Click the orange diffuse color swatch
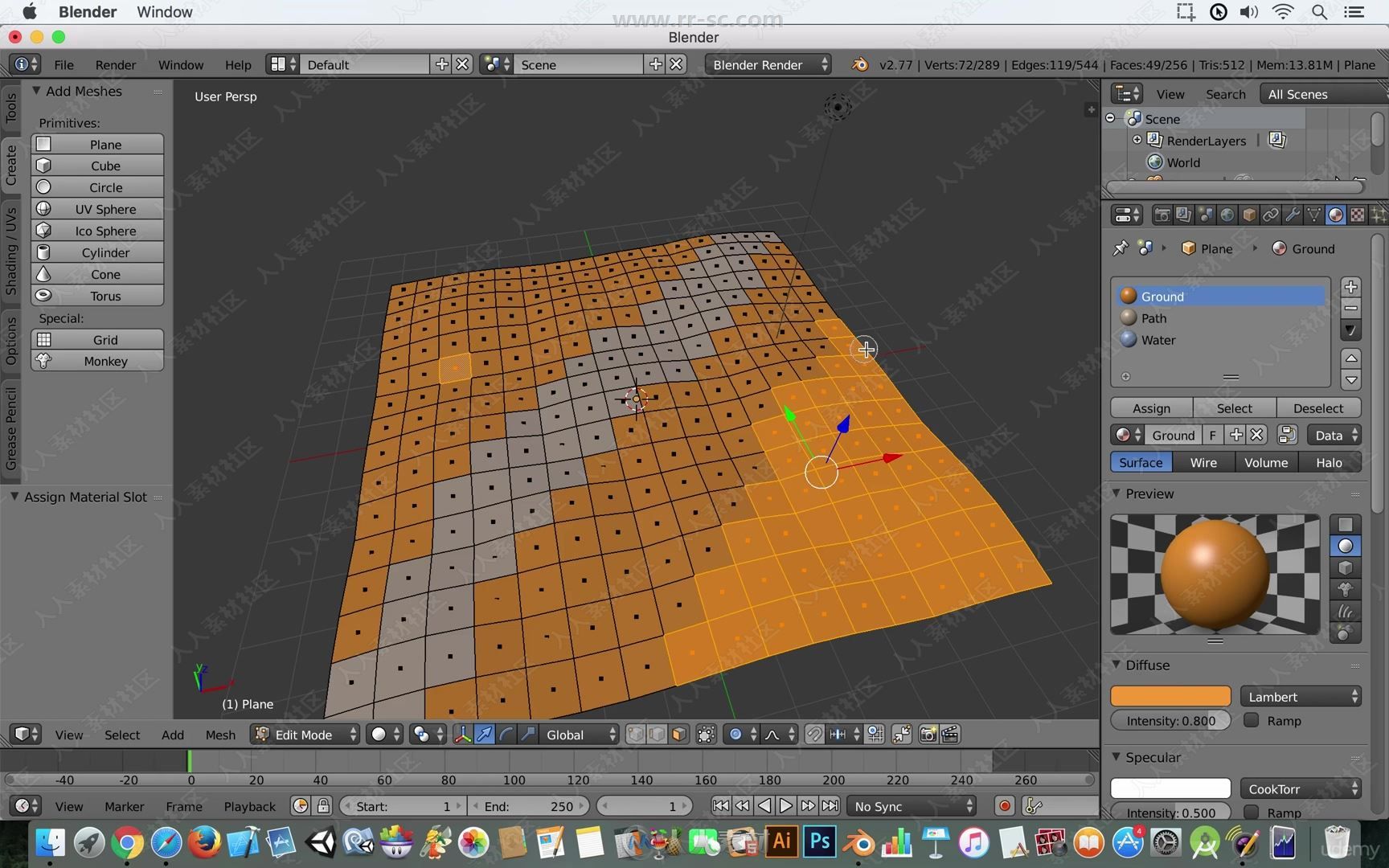 click(1170, 696)
